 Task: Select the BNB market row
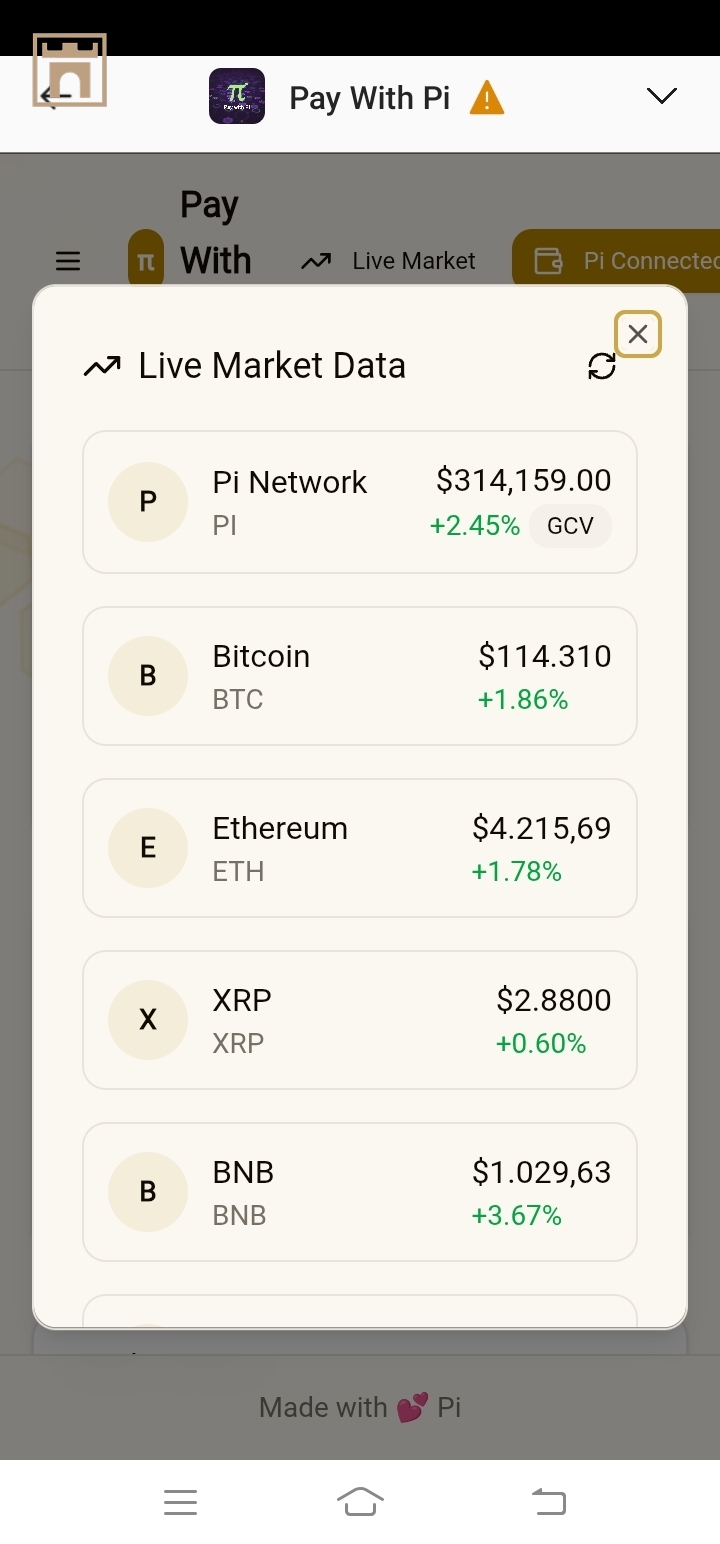click(x=359, y=1192)
